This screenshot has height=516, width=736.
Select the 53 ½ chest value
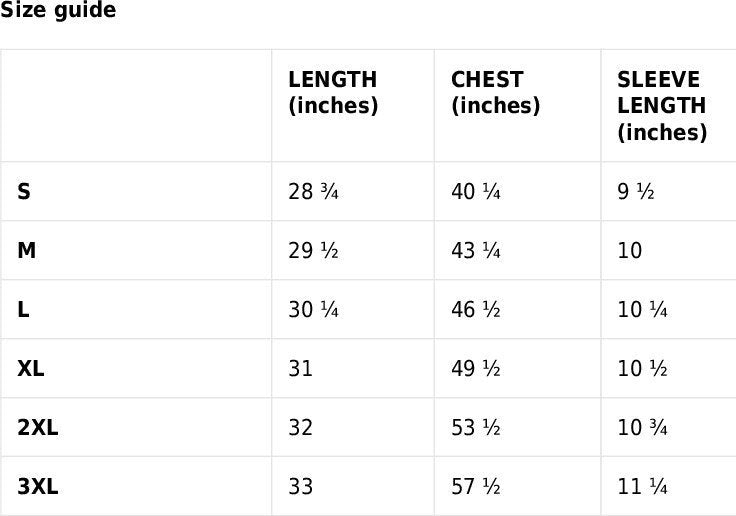click(x=476, y=428)
